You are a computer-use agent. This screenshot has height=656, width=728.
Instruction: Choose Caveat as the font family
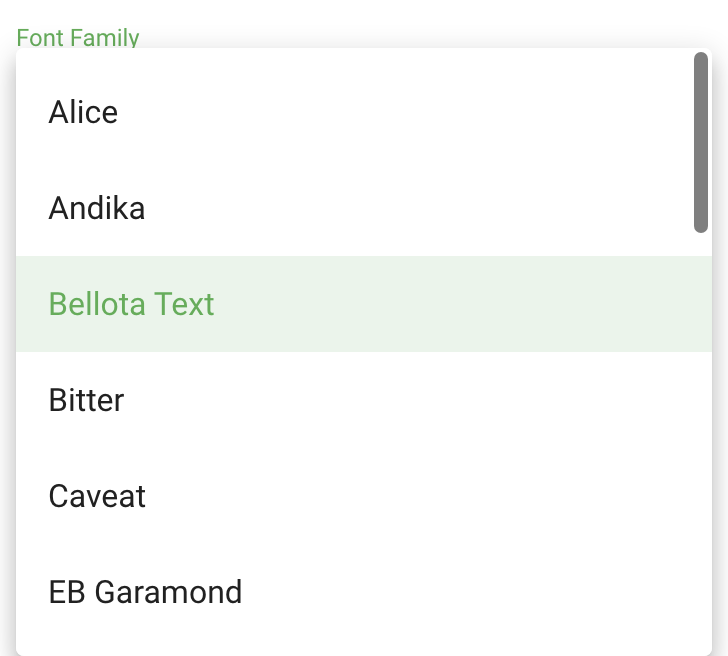[364, 496]
